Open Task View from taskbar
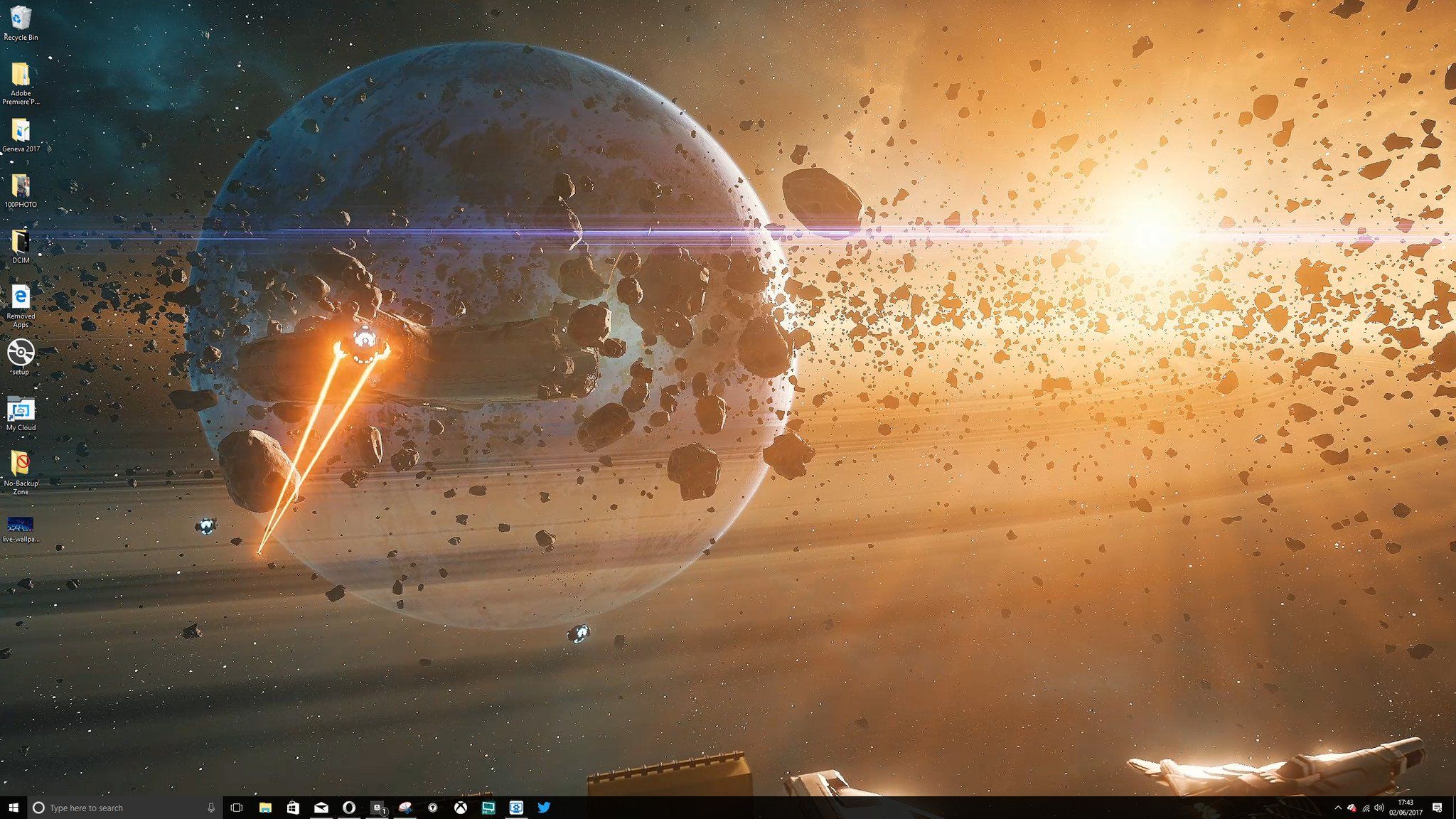 [237, 808]
